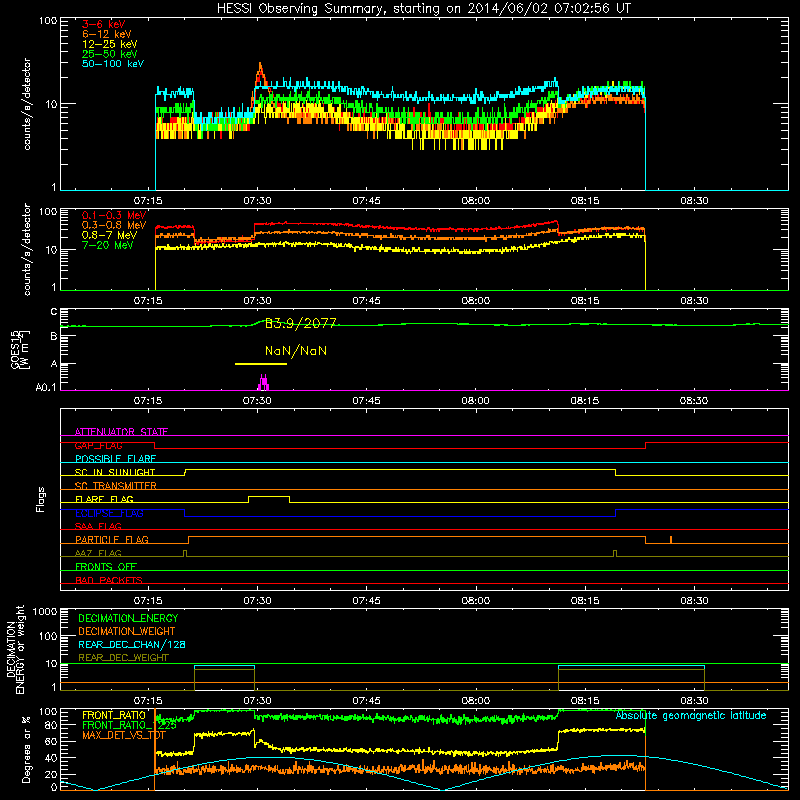The width and height of the screenshot is (800, 800).
Task: Click the 08:30 tick label under Flags panel
Action: pos(694,601)
